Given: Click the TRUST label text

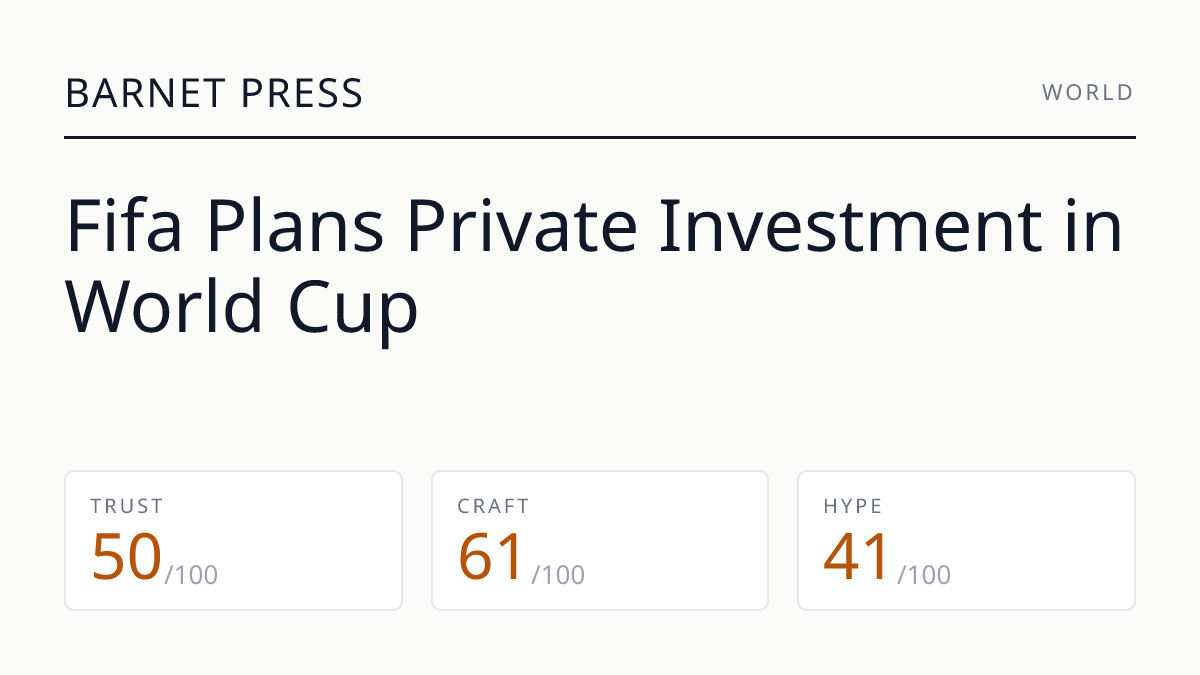Looking at the screenshot, I should coord(127,506).
